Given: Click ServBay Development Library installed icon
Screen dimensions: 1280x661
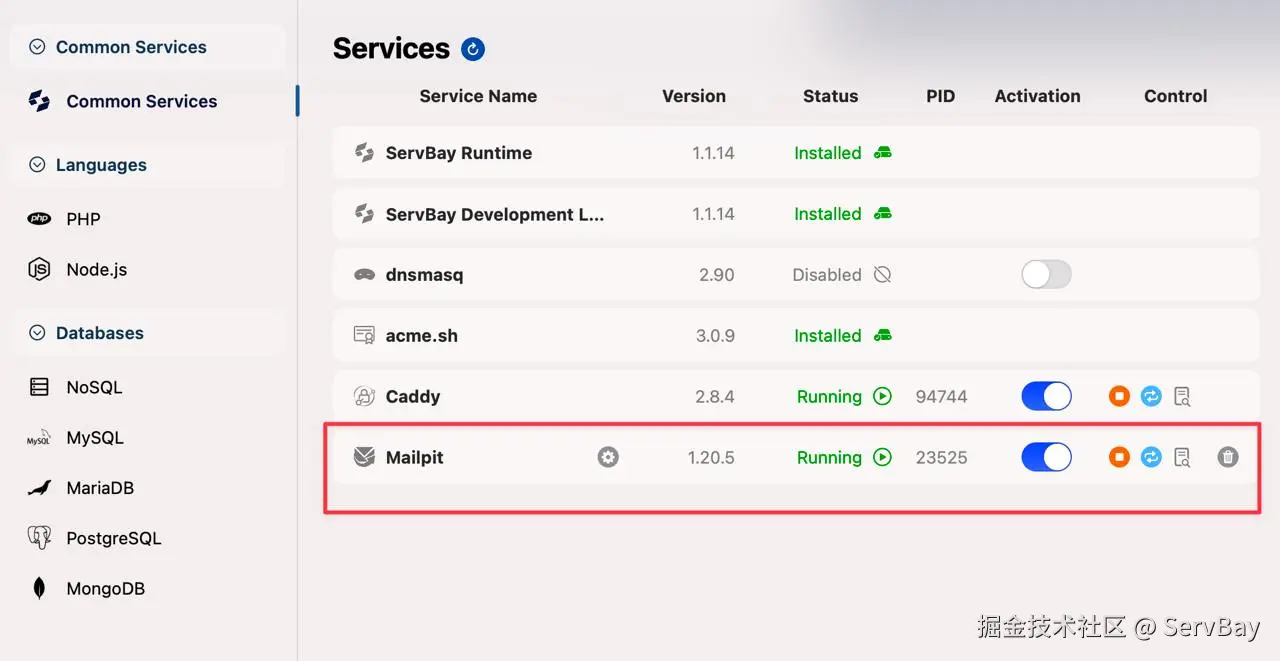Looking at the screenshot, I should click(882, 214).
